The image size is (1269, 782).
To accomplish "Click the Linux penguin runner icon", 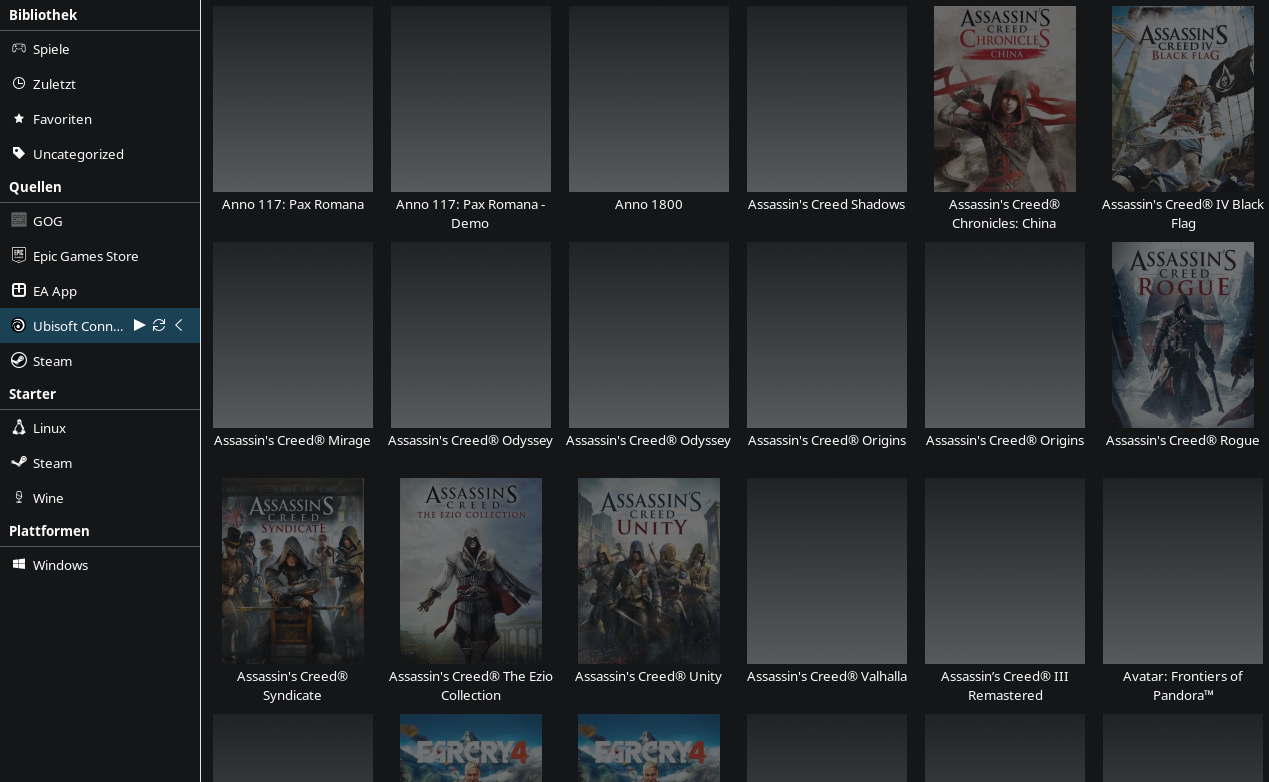I will [x=18, y=427].
